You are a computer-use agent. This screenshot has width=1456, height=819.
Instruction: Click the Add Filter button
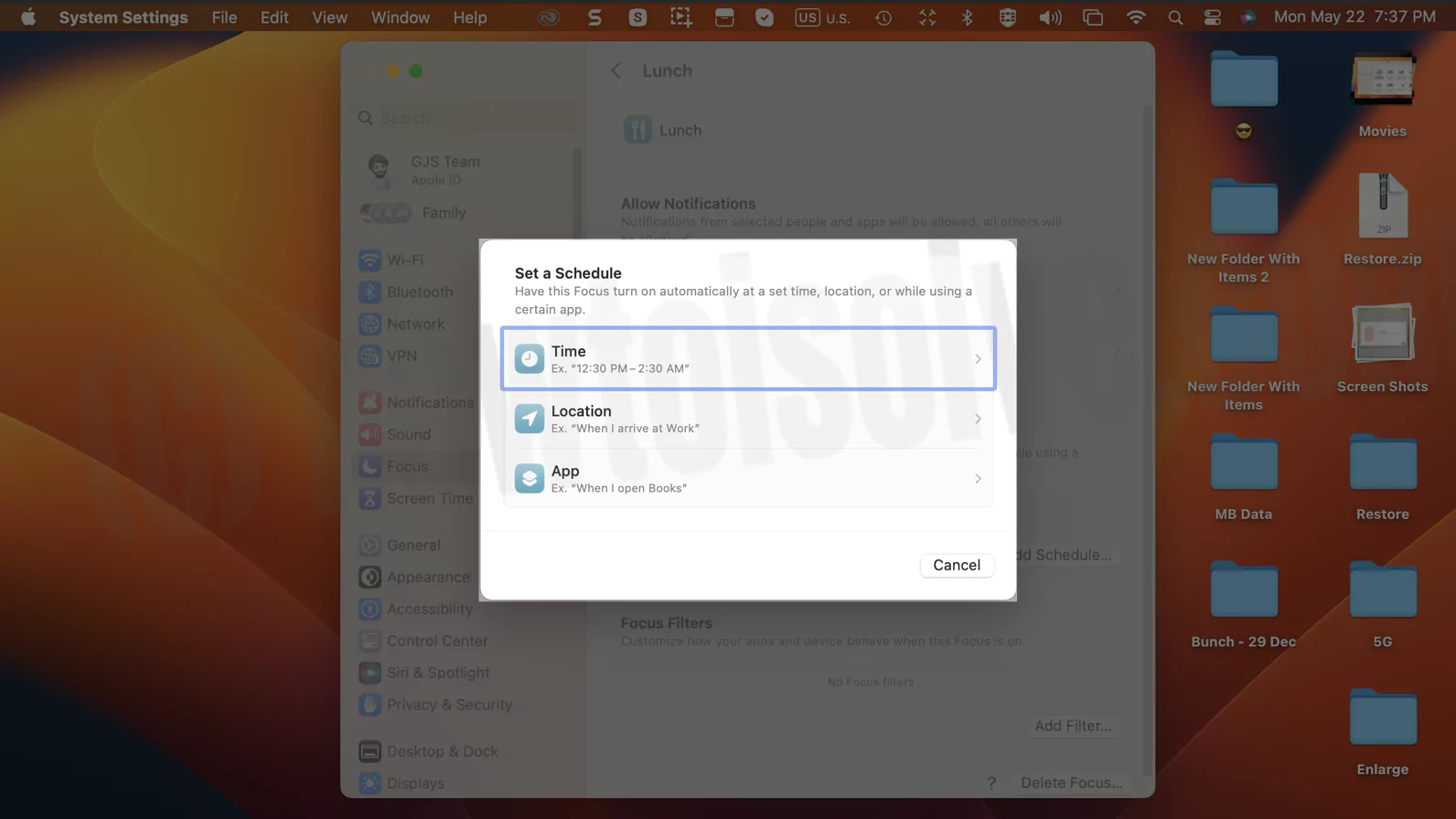coord(1073,726)
